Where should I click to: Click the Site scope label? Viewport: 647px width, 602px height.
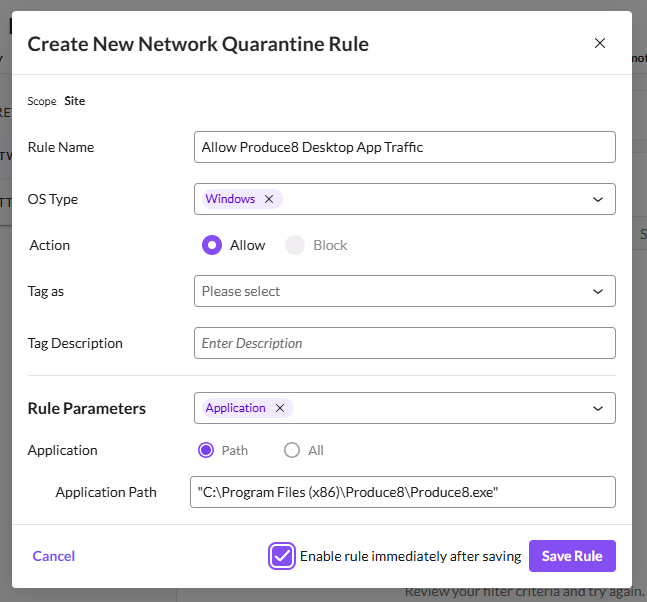[75, 101]
